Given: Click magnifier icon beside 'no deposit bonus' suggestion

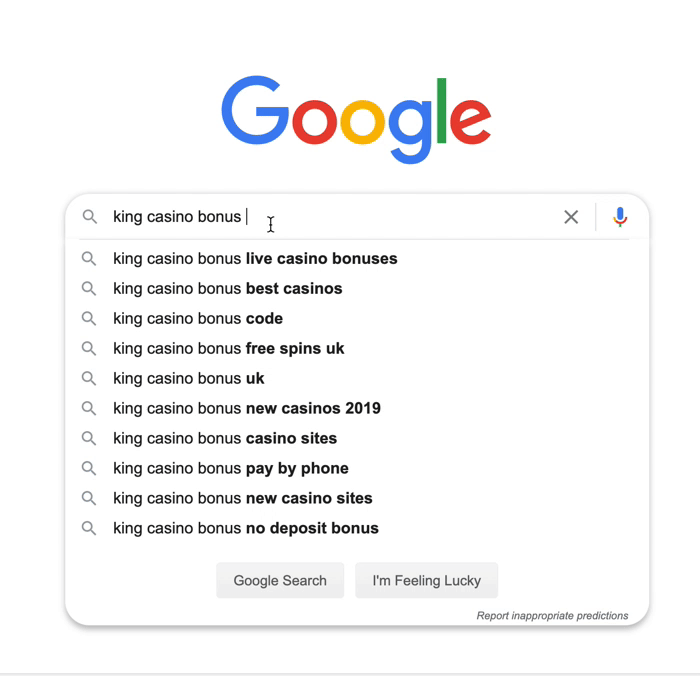Looking at the screenshot, I should coord(89,529).
